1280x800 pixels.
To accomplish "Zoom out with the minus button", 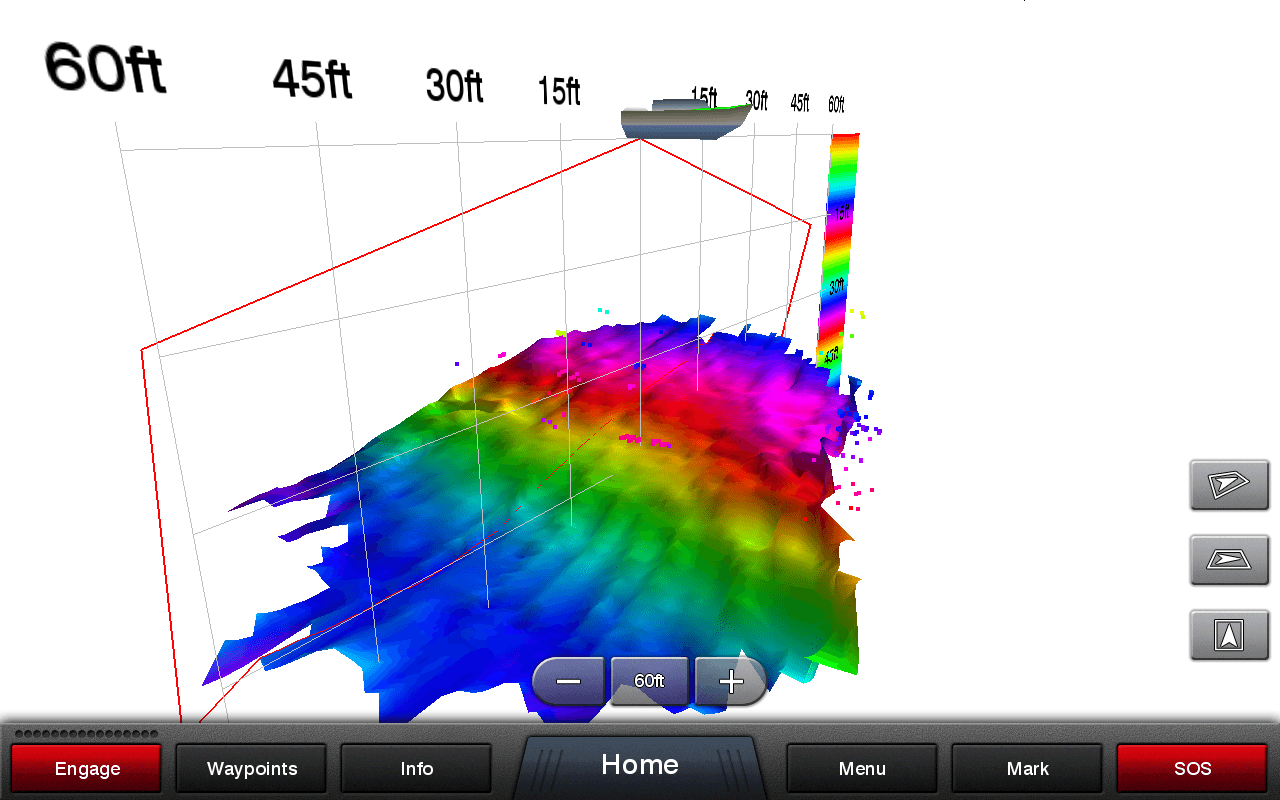I will coord(569,682).
